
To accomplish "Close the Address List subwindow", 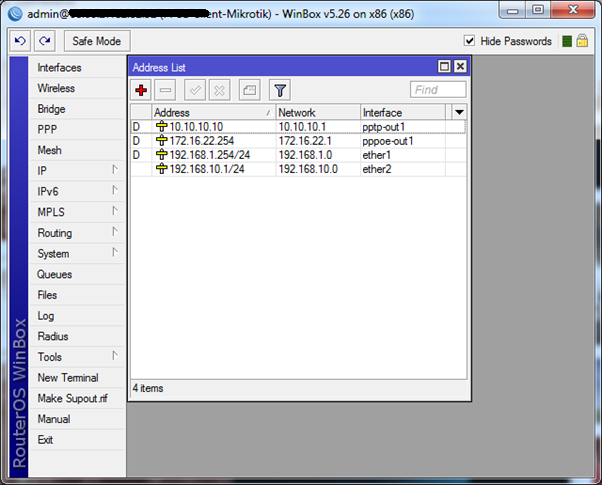I will pyautogui.click(x=460, y=66).
